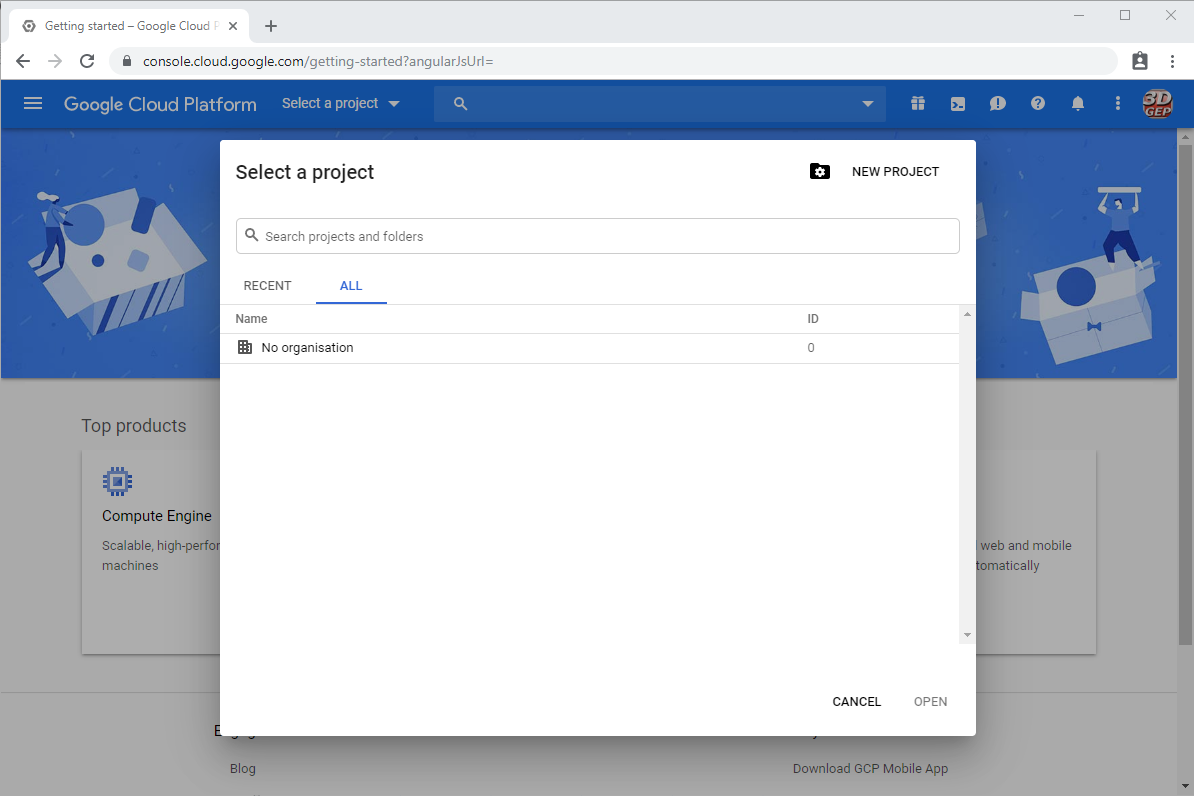Image resolution: width=1194 pixels, height=796 pixels.
Task: Open Chrome three-dot menu
Action: [1172, 61]
